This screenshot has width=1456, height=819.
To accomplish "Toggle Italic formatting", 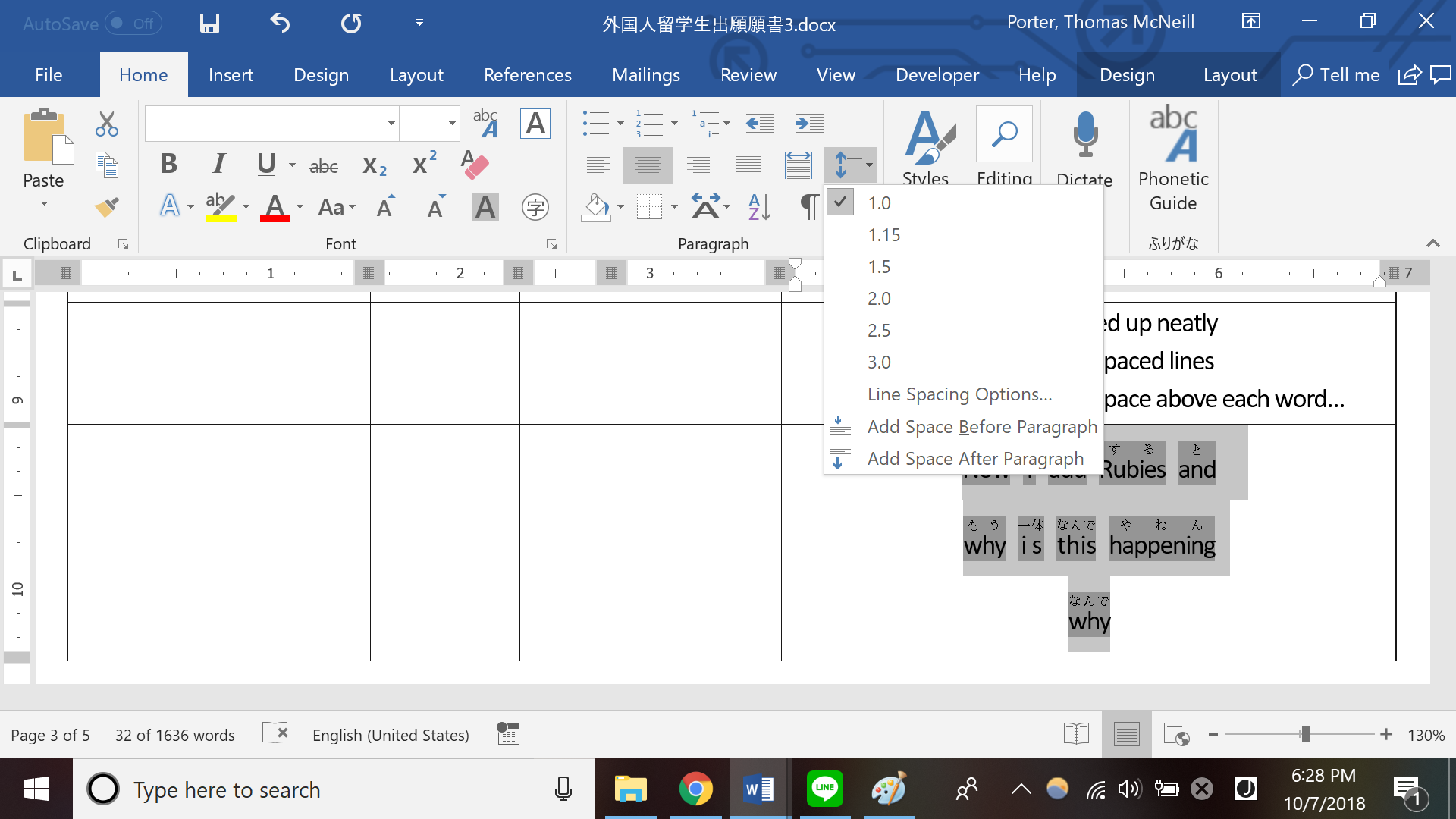I will [218, 165].
